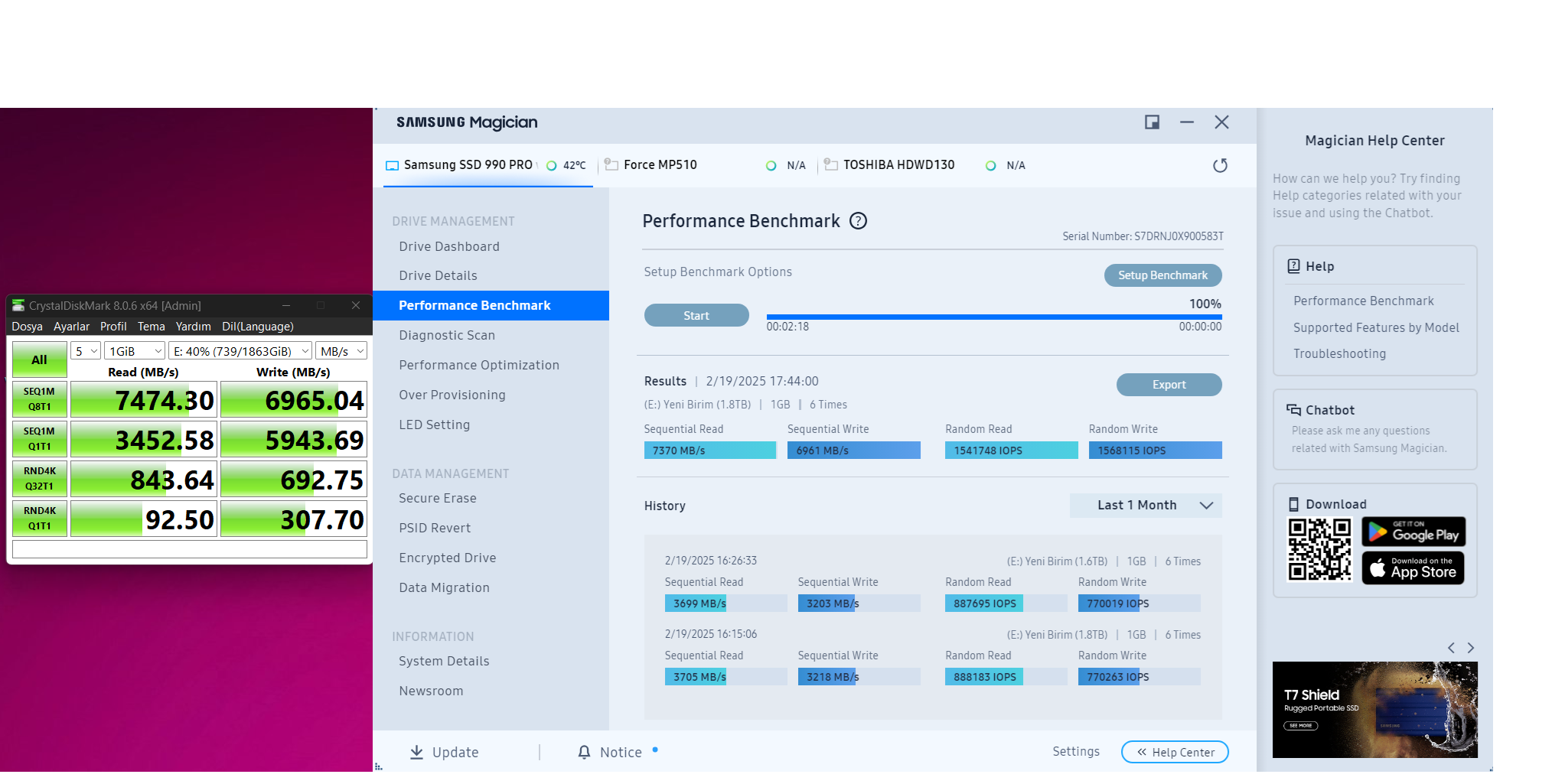Toggle Magician compact window mode icon

pyautogui.click(x=1152, y=122)
